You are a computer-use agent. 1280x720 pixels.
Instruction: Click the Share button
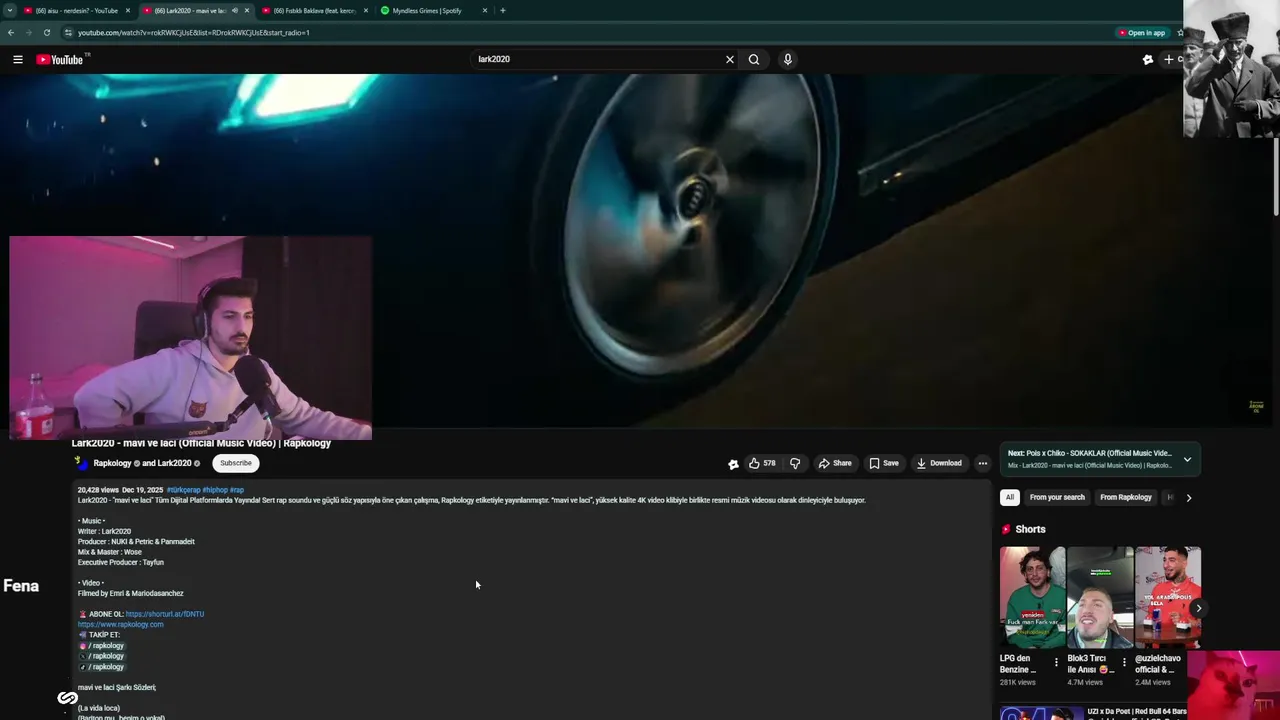(x=835, y=463)
